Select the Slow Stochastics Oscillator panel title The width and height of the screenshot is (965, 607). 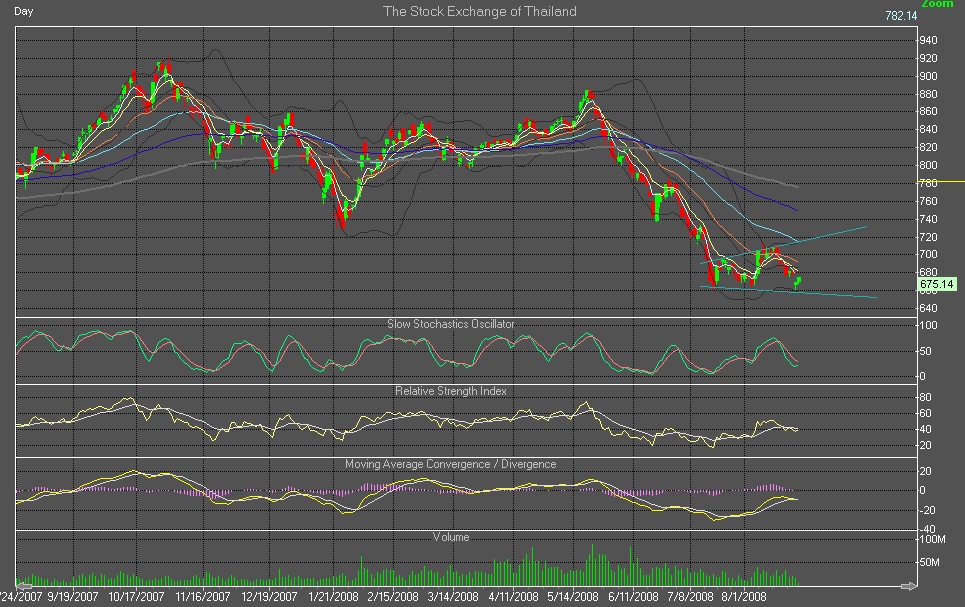450,324
